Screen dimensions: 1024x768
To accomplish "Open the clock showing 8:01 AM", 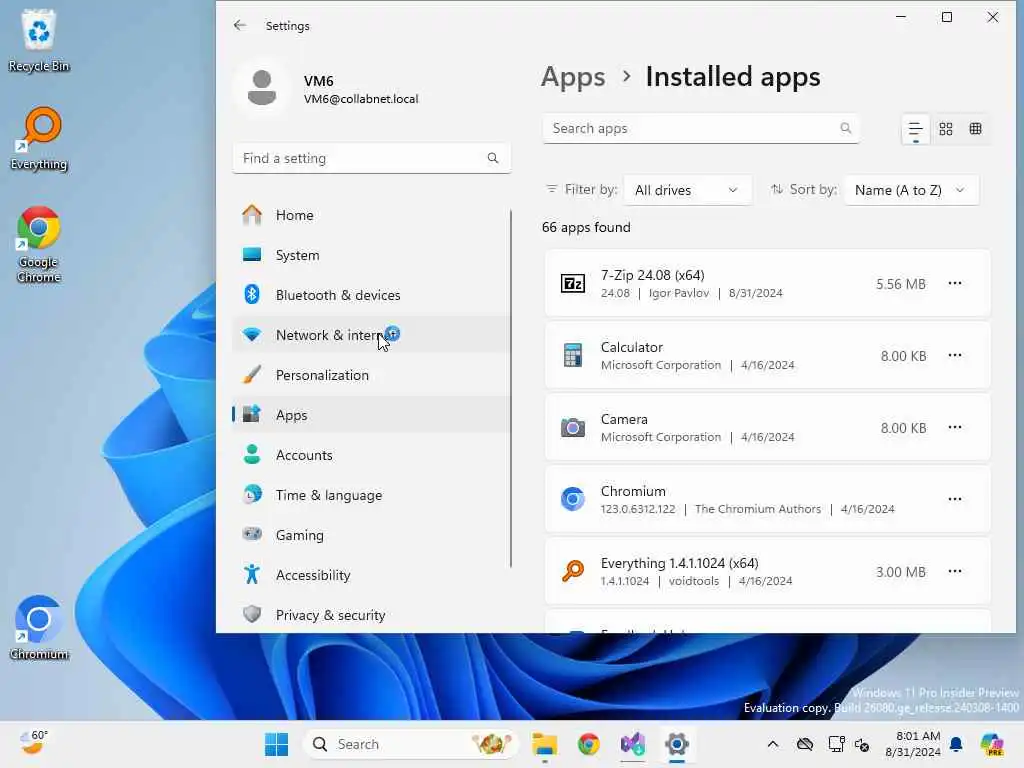I will [x=912, y=744].
